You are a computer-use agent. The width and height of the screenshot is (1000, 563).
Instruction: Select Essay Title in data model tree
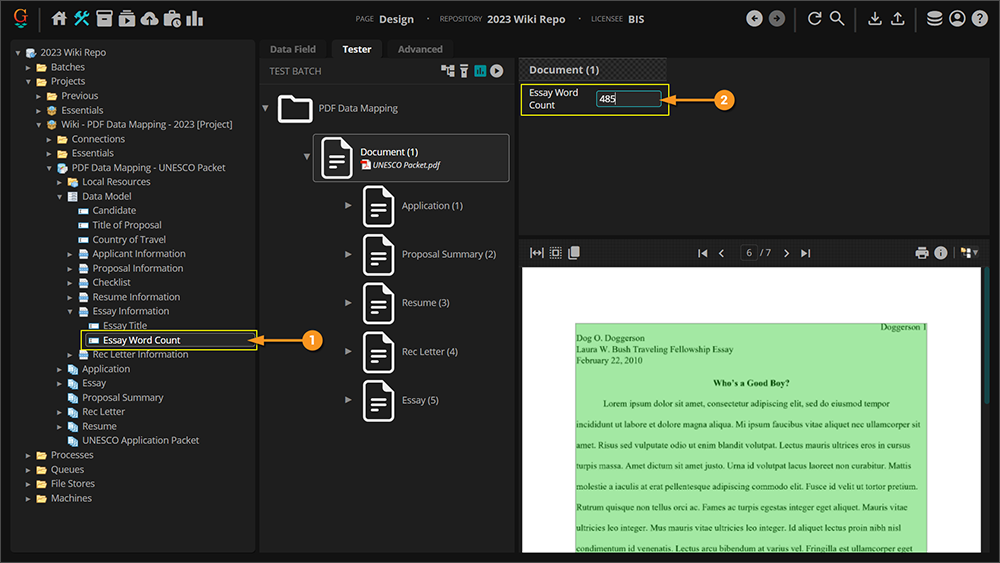(x=124, y=326)
